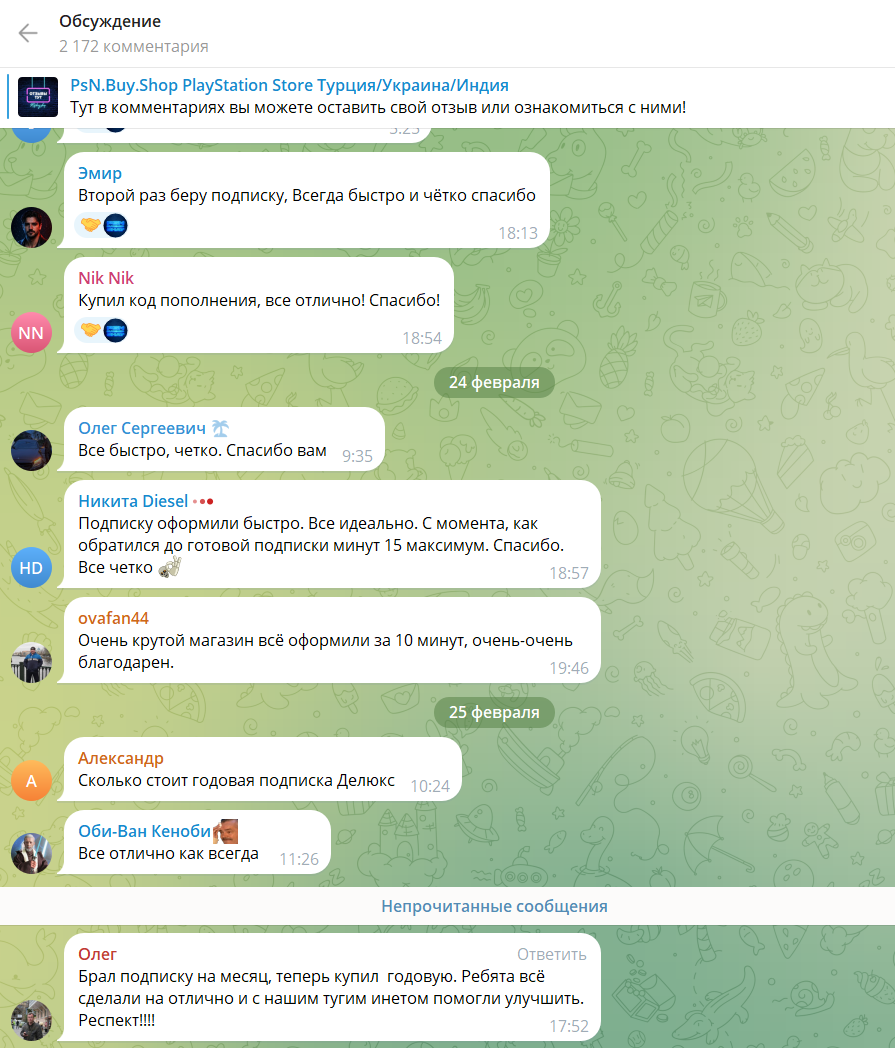Go back using the arrow icon
Viewport: 895px width, 1048px height.
point(28,33)
